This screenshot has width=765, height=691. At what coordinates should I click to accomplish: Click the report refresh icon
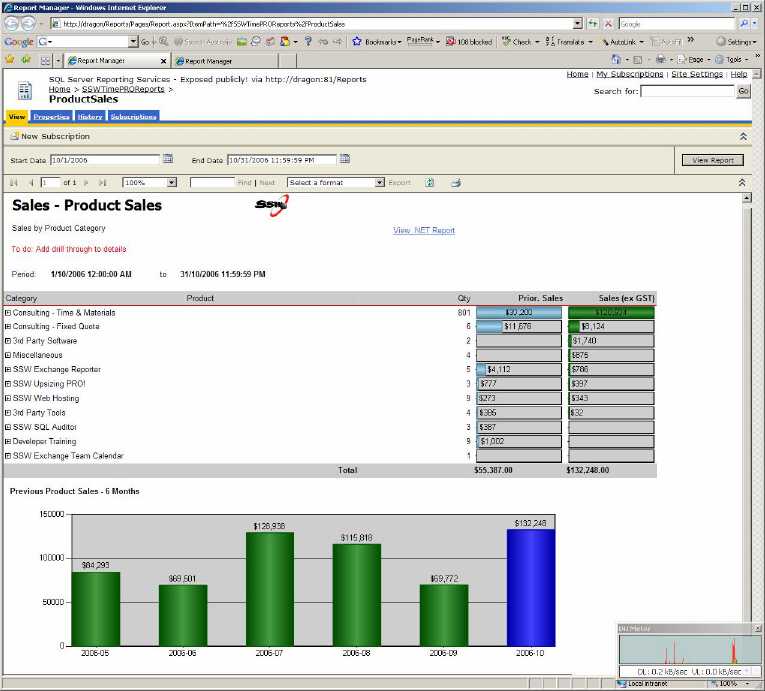(x=430, y=183)
